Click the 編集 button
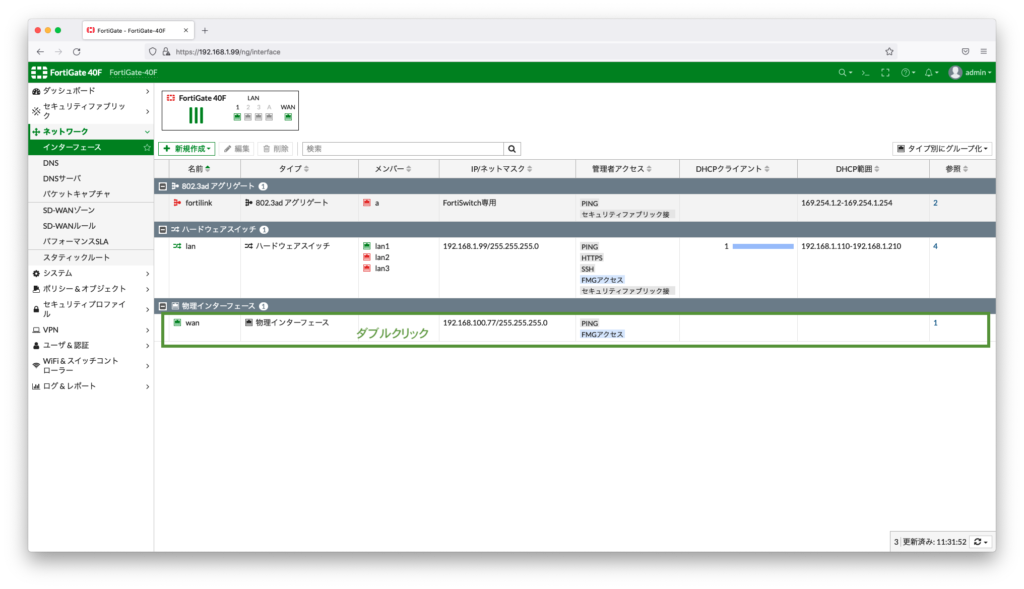This screenshot has height=589, width=1024. [x=236, y=149]
